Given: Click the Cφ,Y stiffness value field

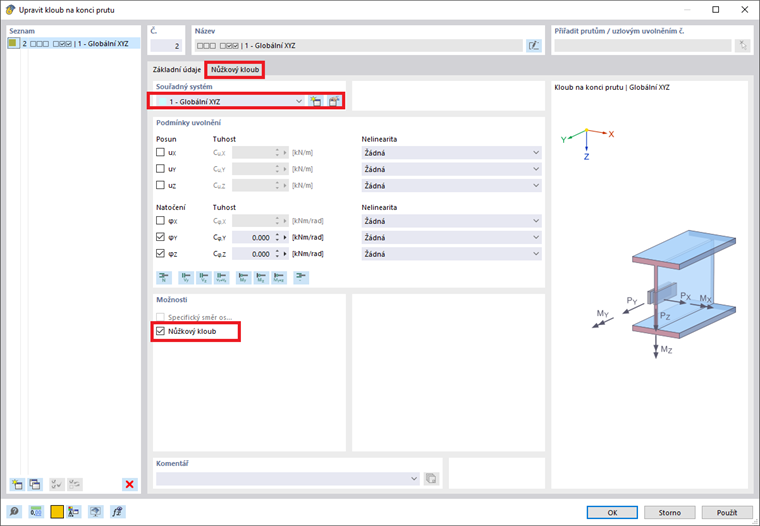Looking at the screenshot, I should coord(252,238).
